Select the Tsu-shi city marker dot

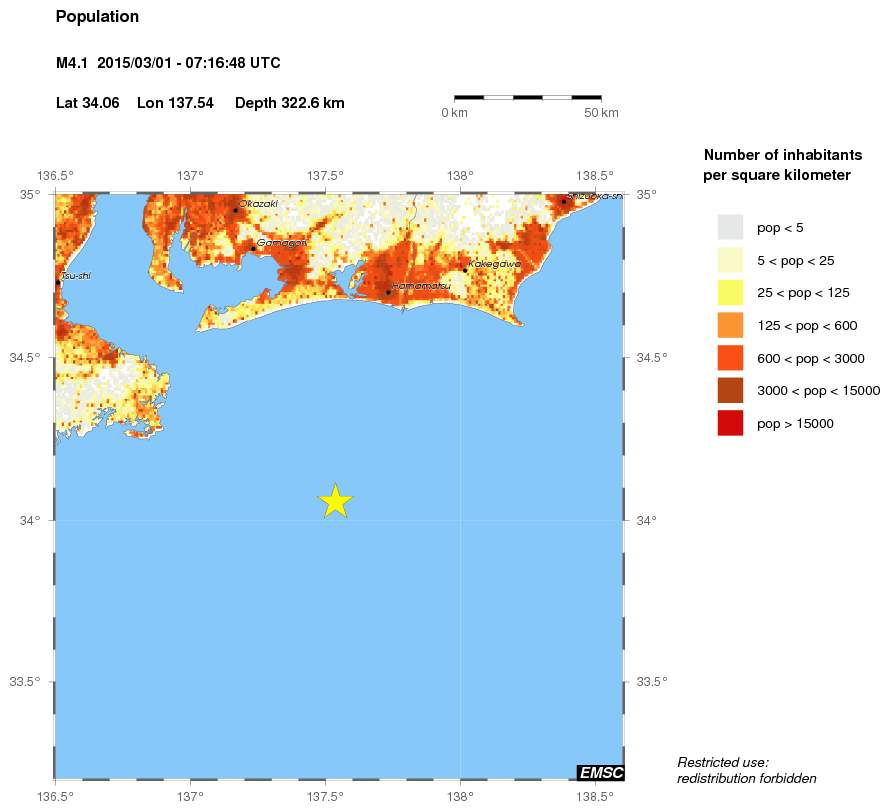[x=58, y=283]
